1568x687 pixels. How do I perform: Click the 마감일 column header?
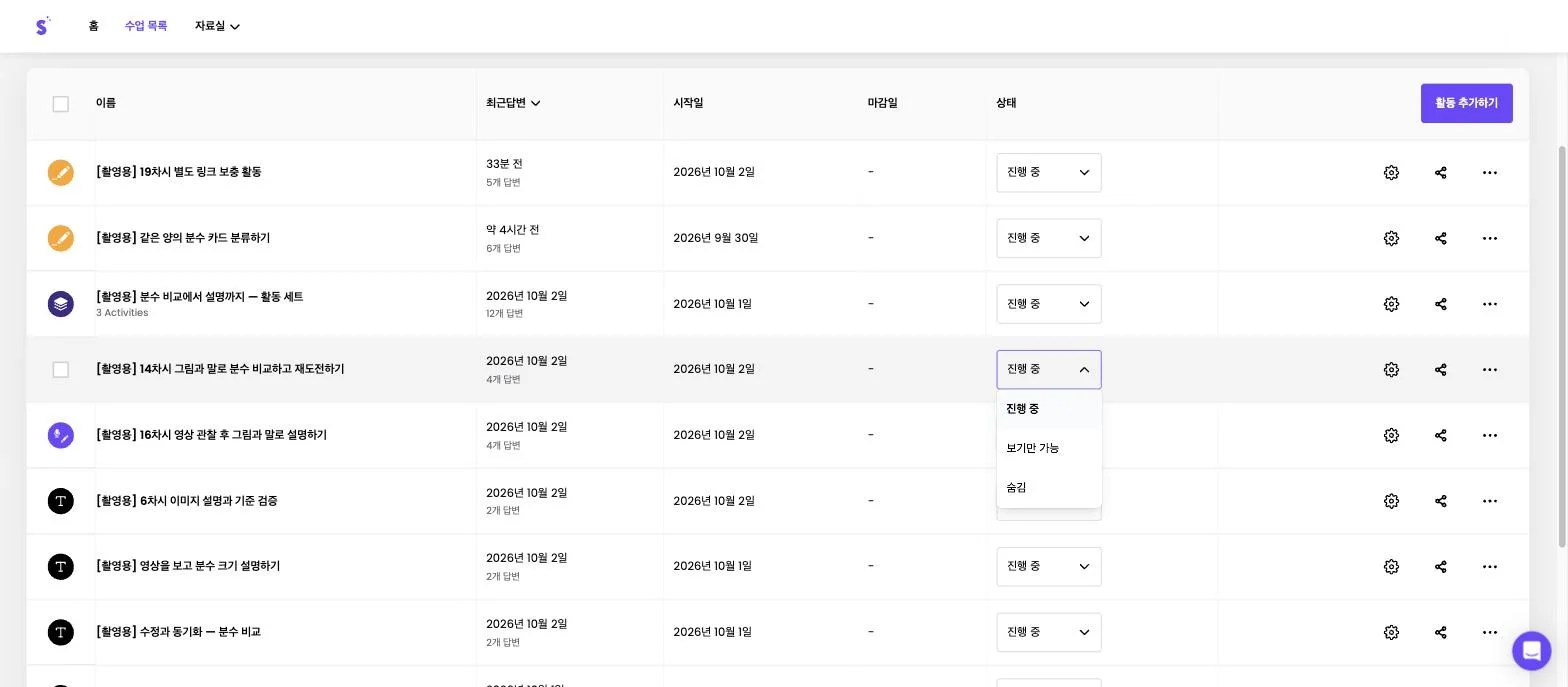883,103
